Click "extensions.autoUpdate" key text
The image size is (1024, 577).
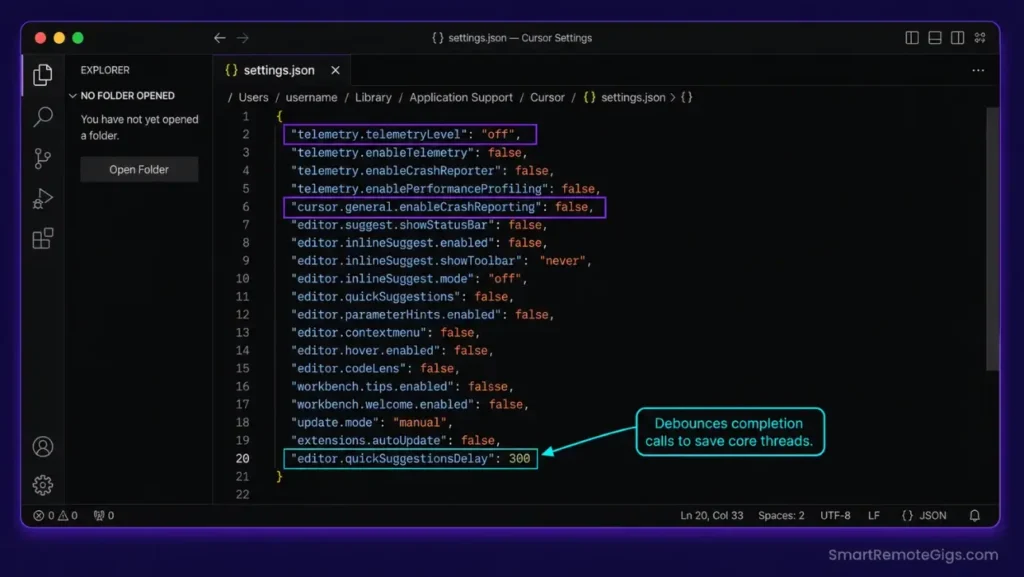click(x=369, y=441)
